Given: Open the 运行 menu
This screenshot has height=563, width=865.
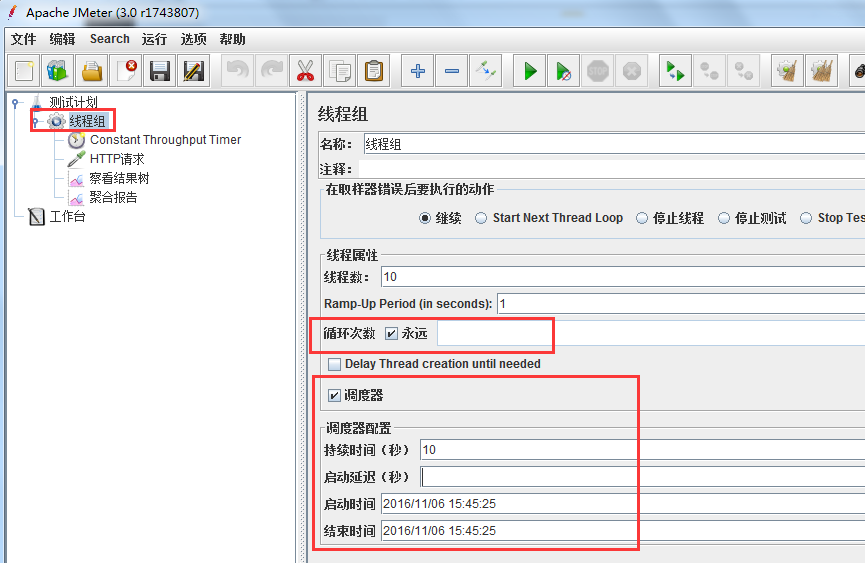Looking at the screenshot, I should click(154, 39).
